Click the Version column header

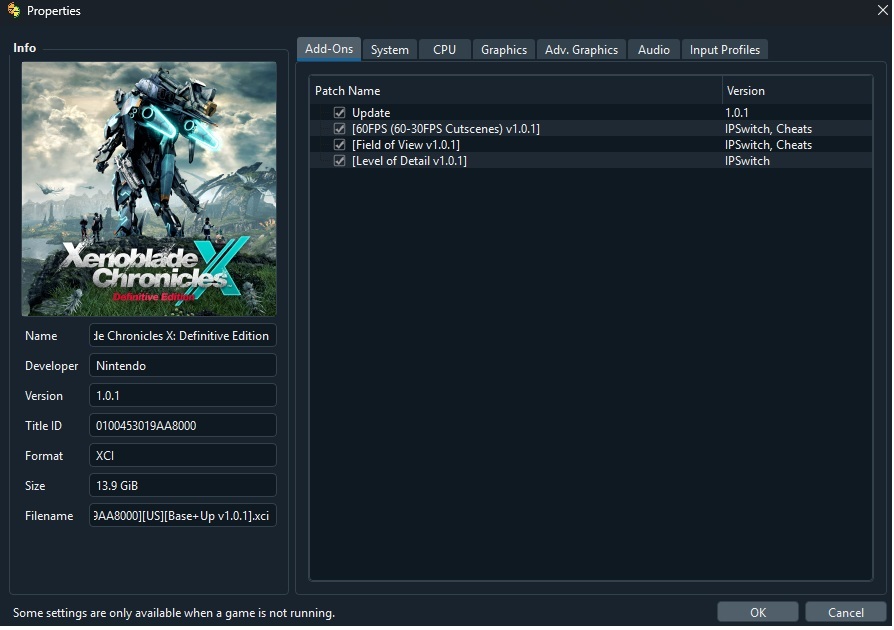(797, 91)
